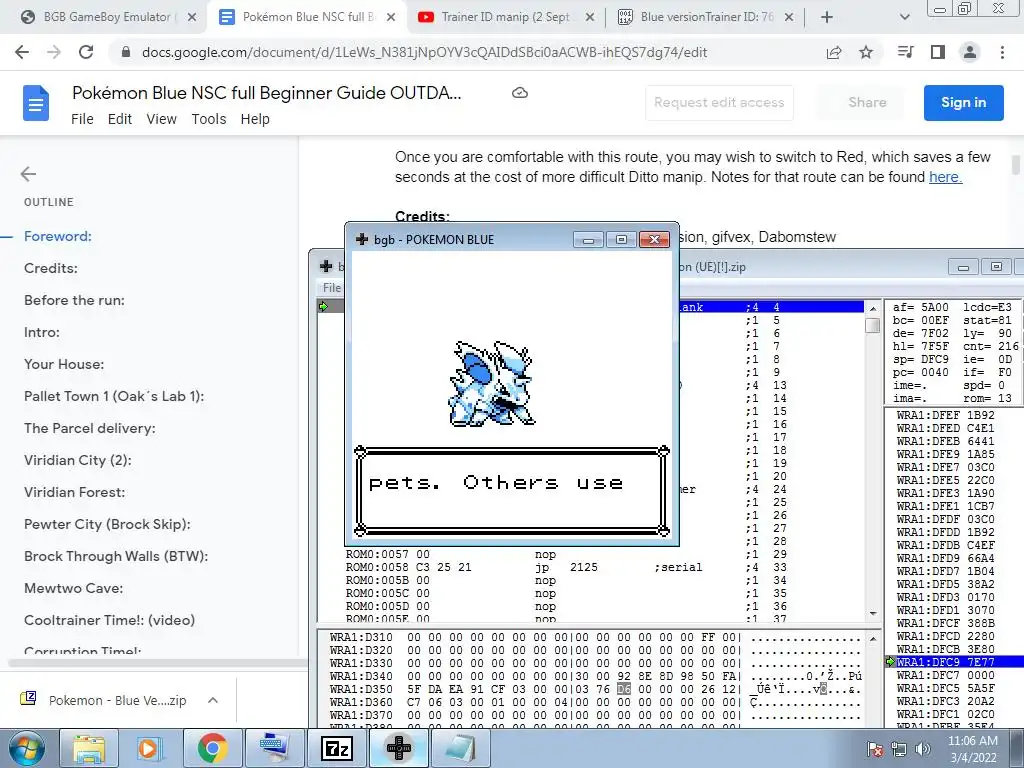Open Windows Explorer from the taskbar
1024x768 pixels.
click(89, 748)
